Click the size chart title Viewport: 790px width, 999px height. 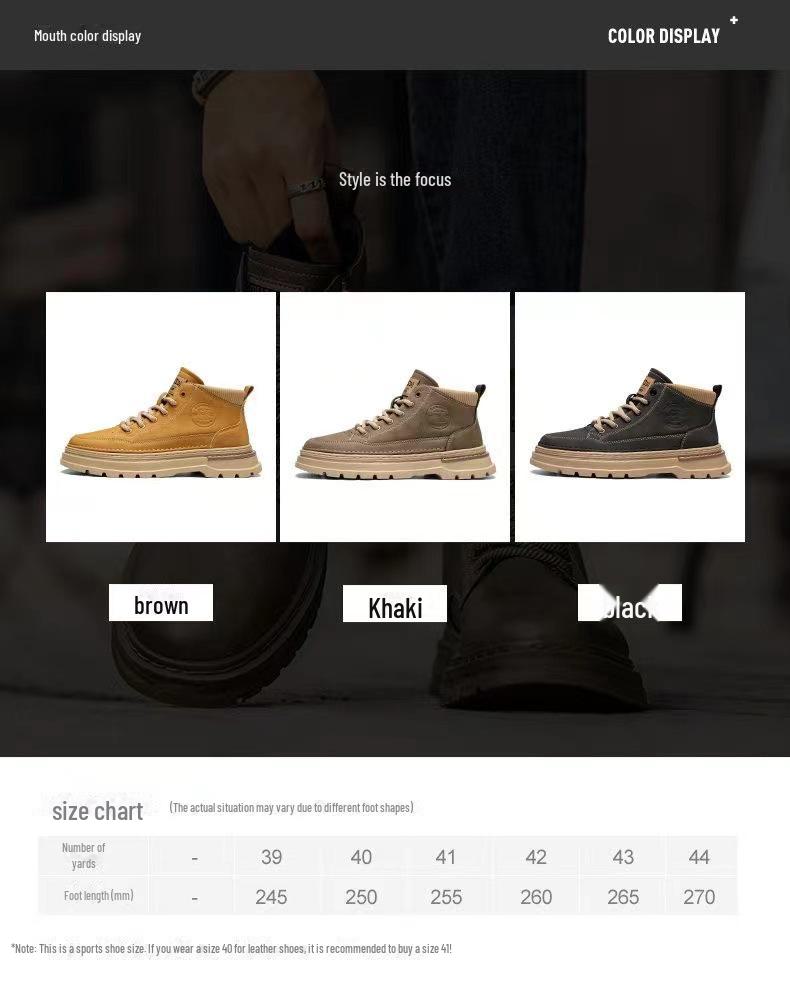pyautogui.click(x=97, y=812)
